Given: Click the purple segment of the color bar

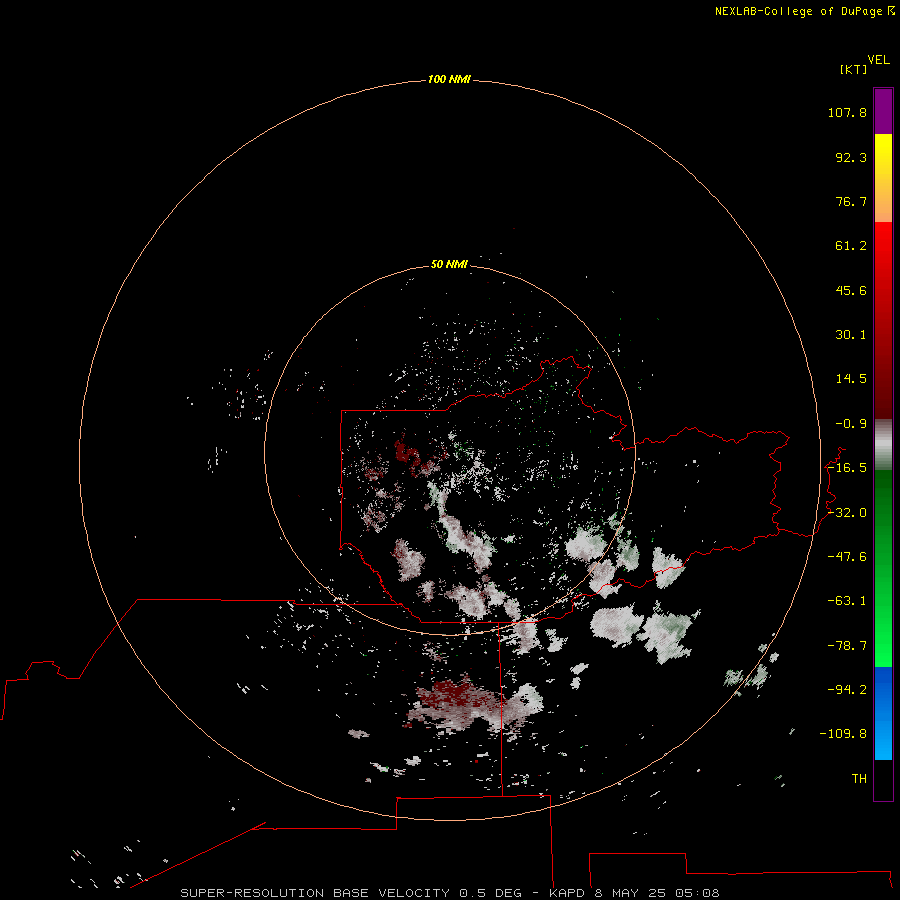Looking at the screenshot, I should (x=883, y=111).
